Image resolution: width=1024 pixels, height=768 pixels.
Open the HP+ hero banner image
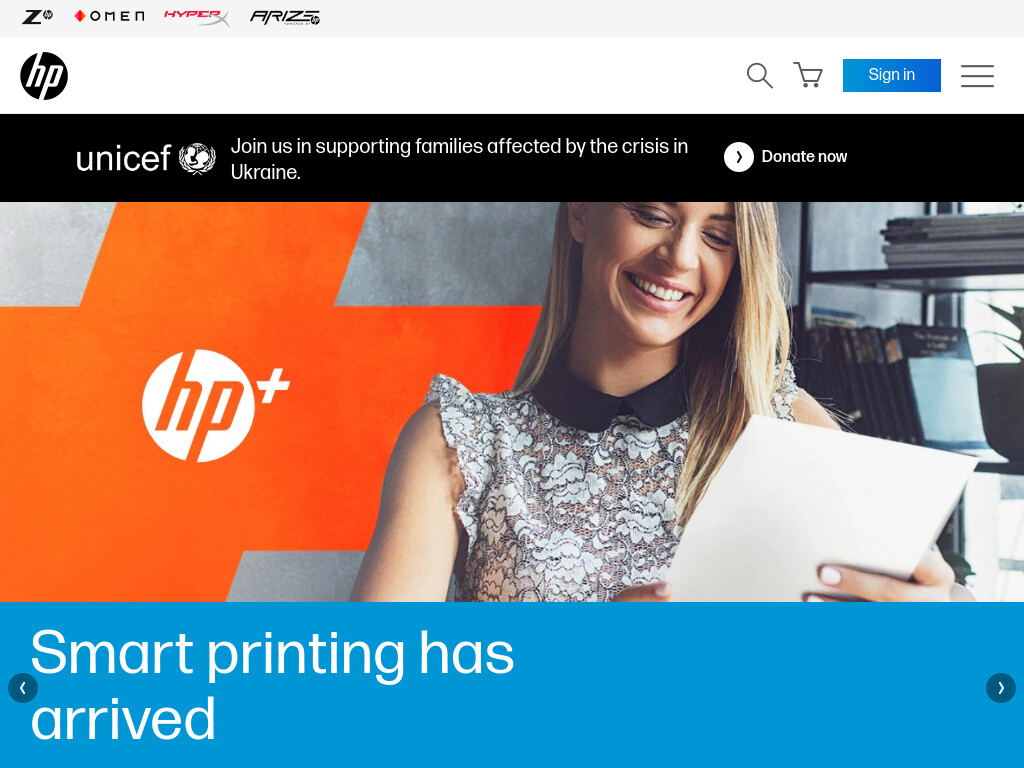(x=512, y=402)
